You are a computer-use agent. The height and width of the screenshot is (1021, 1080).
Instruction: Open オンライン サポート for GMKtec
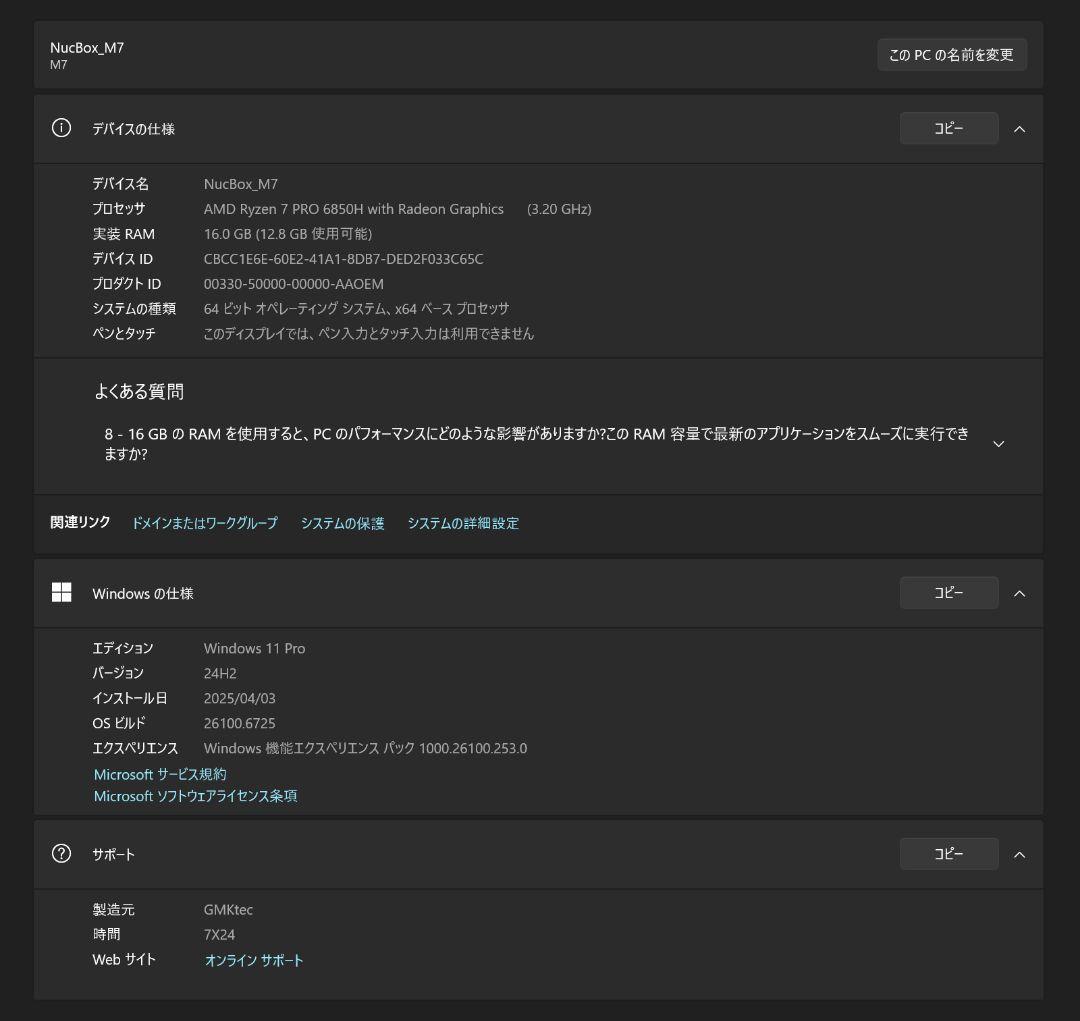[x=254, y=959]
